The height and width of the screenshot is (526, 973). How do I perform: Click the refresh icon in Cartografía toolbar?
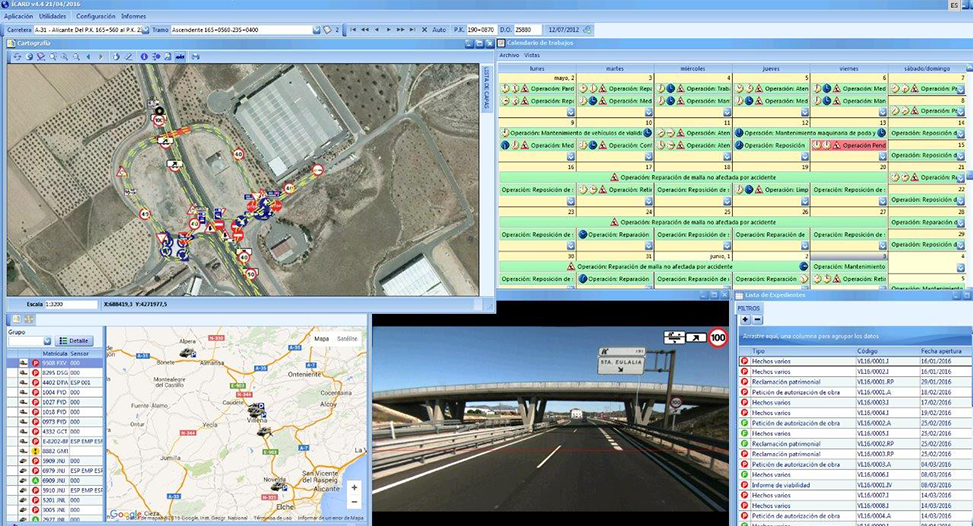(16, 57)
